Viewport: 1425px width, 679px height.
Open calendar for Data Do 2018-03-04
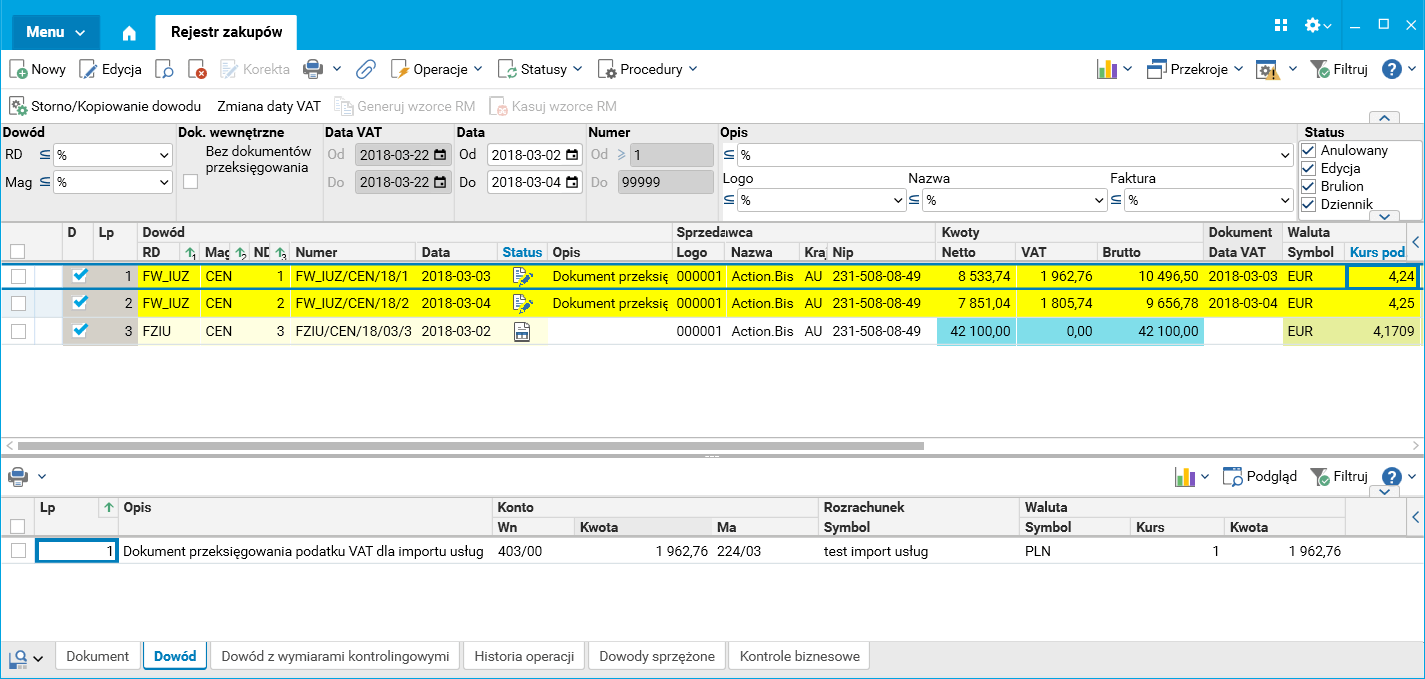[x=571, y=182]
